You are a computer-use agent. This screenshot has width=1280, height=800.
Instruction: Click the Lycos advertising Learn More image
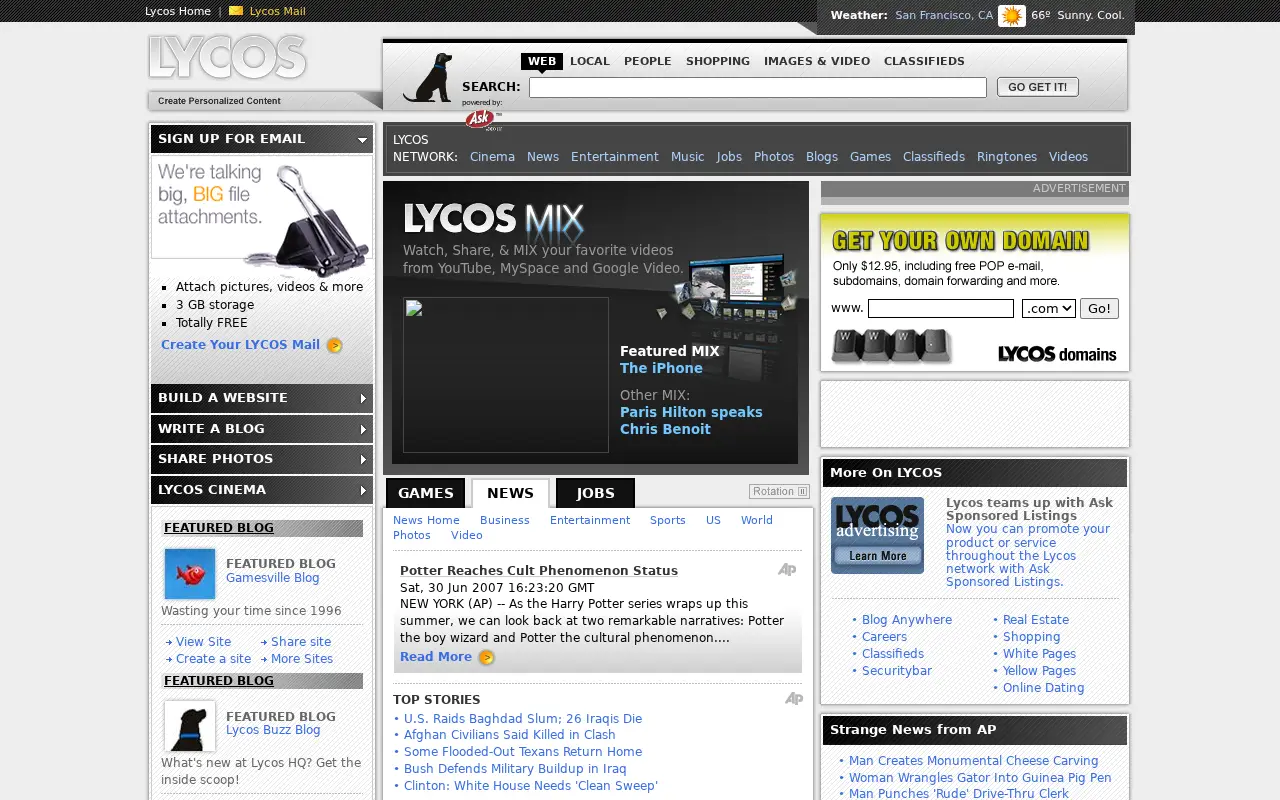tap(877, 535)
